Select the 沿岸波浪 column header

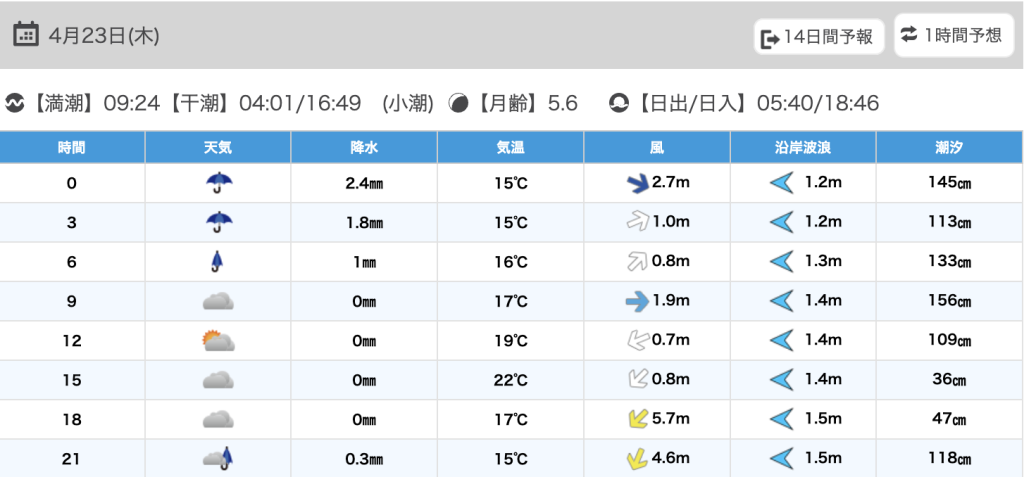click(x=803, y=147)
